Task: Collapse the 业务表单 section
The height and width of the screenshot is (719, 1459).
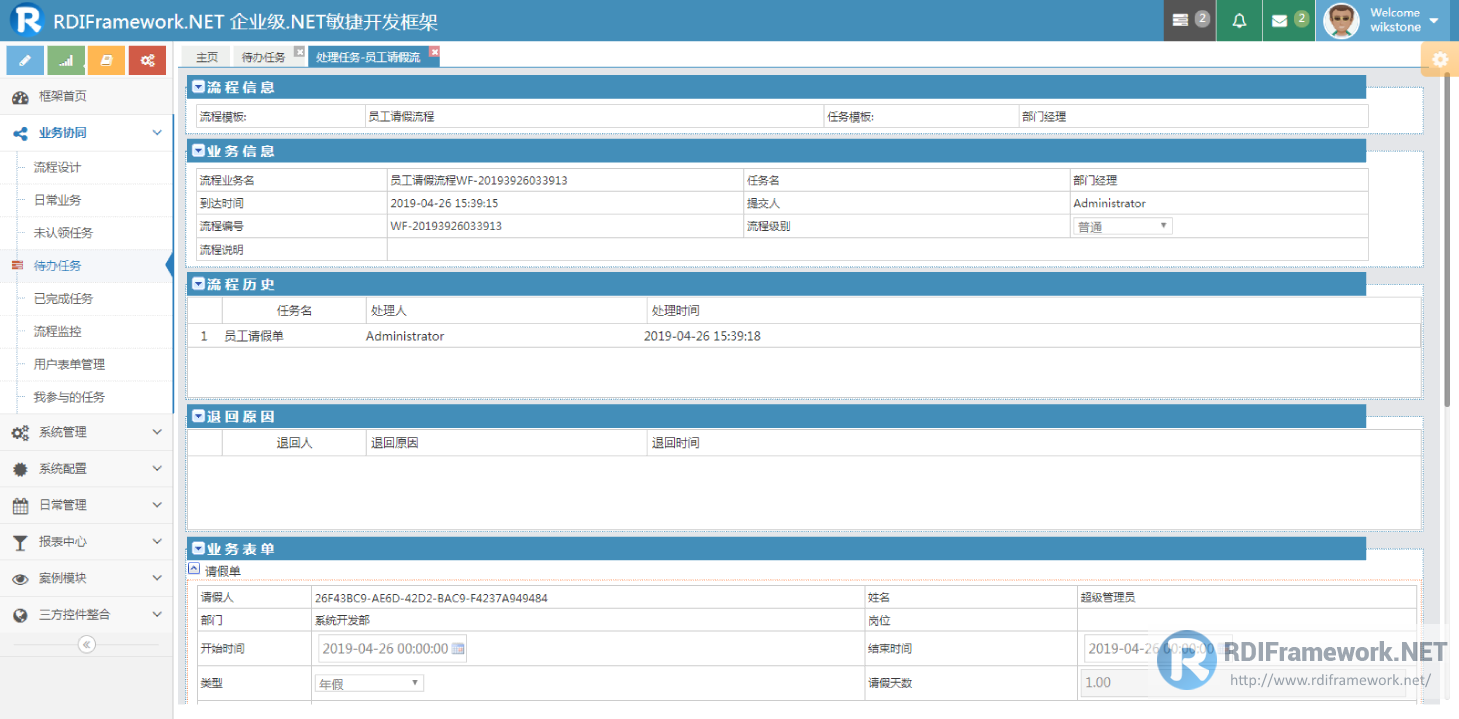Action: (x=198, y=549)
